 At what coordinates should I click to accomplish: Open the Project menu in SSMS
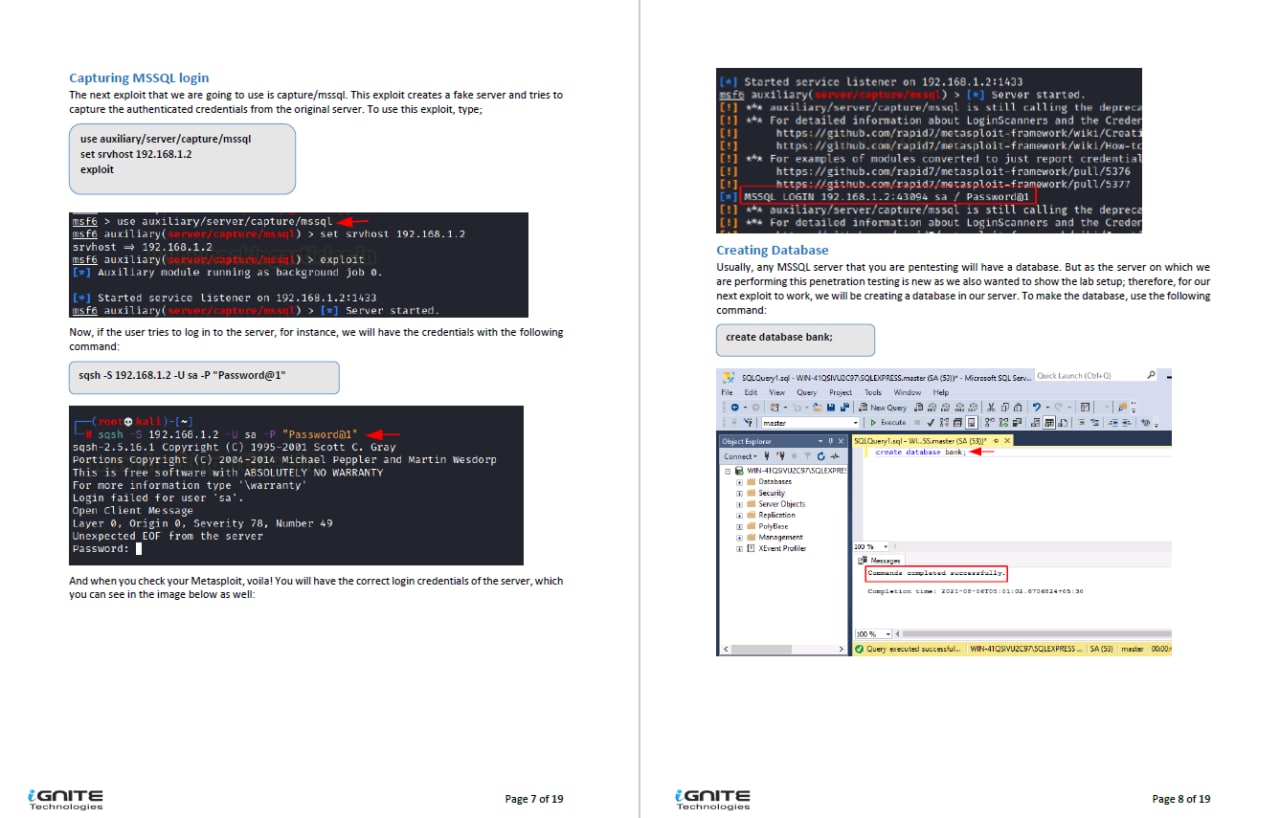coord(841,392)
